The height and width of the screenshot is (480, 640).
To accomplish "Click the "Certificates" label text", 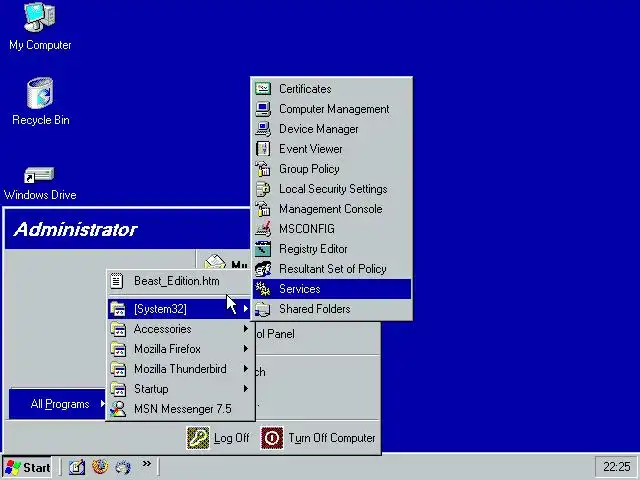I will point(305,89).
